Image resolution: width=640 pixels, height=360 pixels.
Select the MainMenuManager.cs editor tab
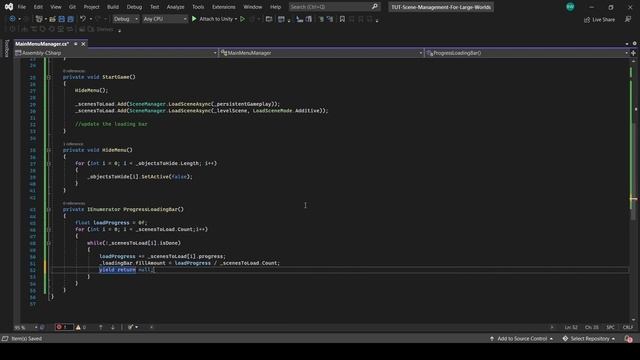(x=42, y=44)
